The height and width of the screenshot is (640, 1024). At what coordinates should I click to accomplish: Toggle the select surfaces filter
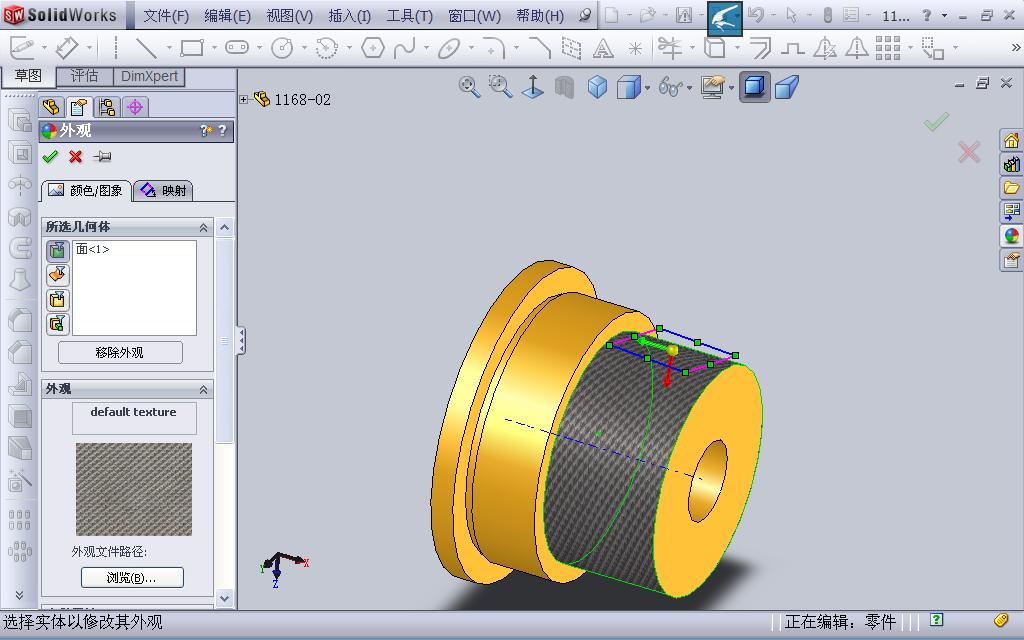(57, 275)
